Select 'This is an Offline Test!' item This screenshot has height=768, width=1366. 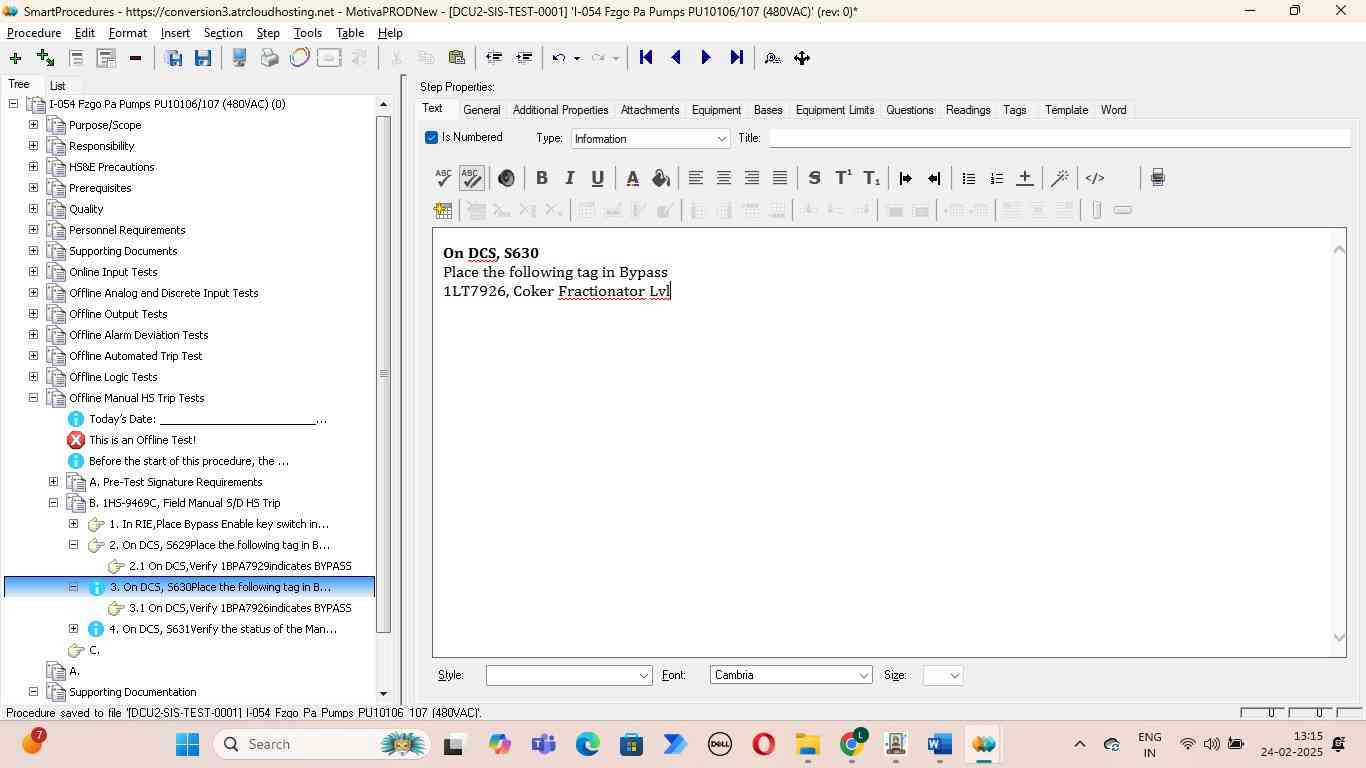(x=142, y=440)
